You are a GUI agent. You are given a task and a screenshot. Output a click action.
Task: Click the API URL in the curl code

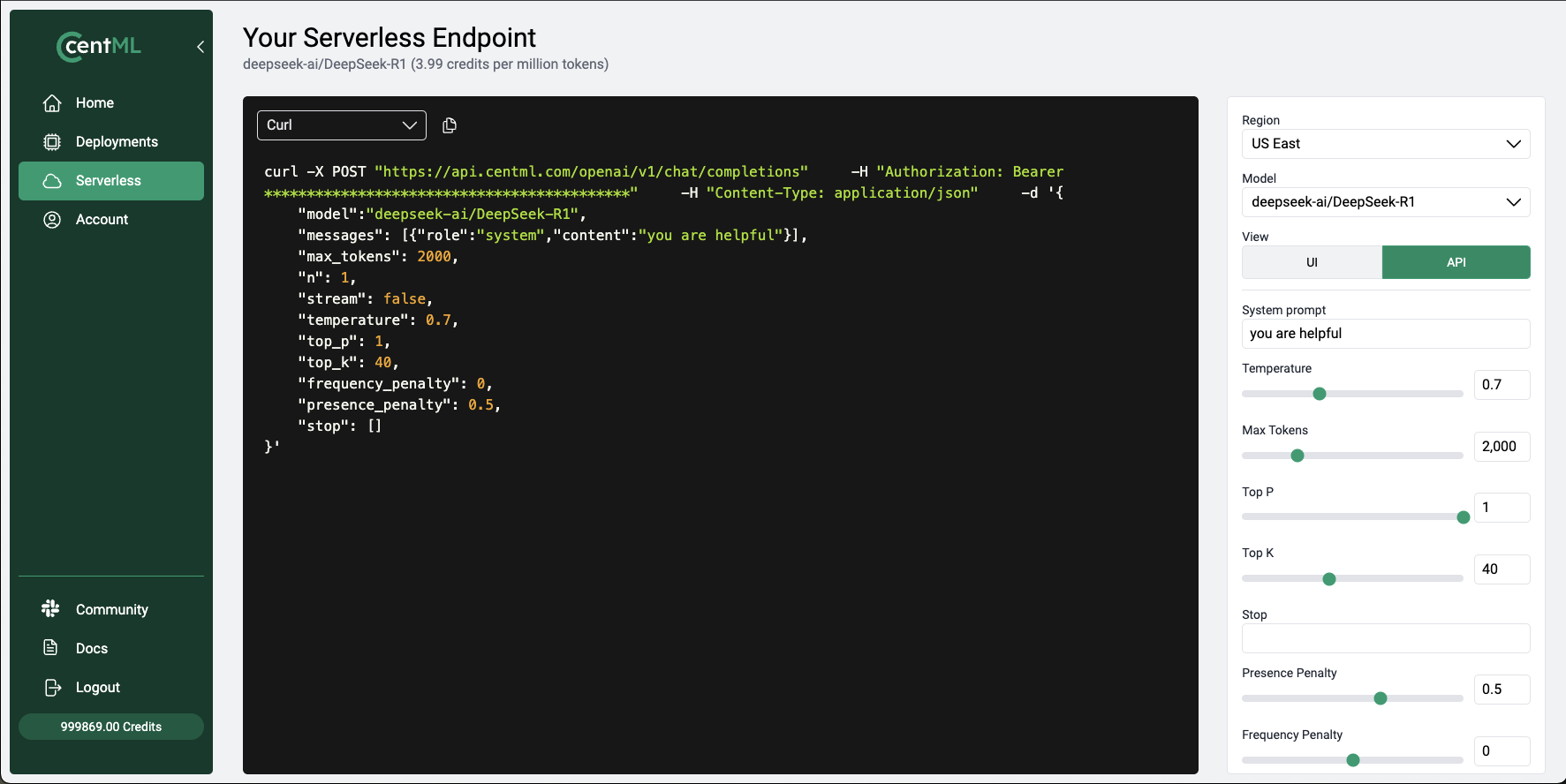[x=591, y=172]
